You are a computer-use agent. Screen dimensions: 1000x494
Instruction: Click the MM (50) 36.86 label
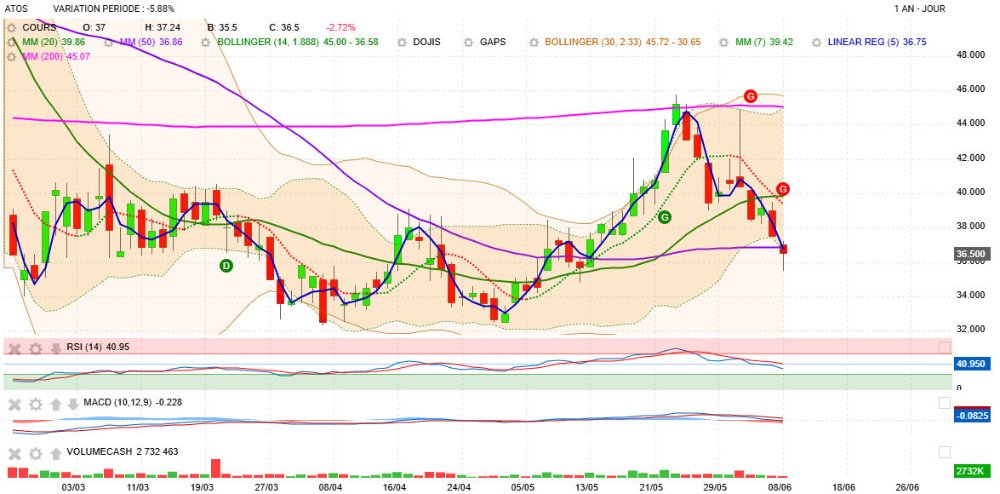coord(151,42)
